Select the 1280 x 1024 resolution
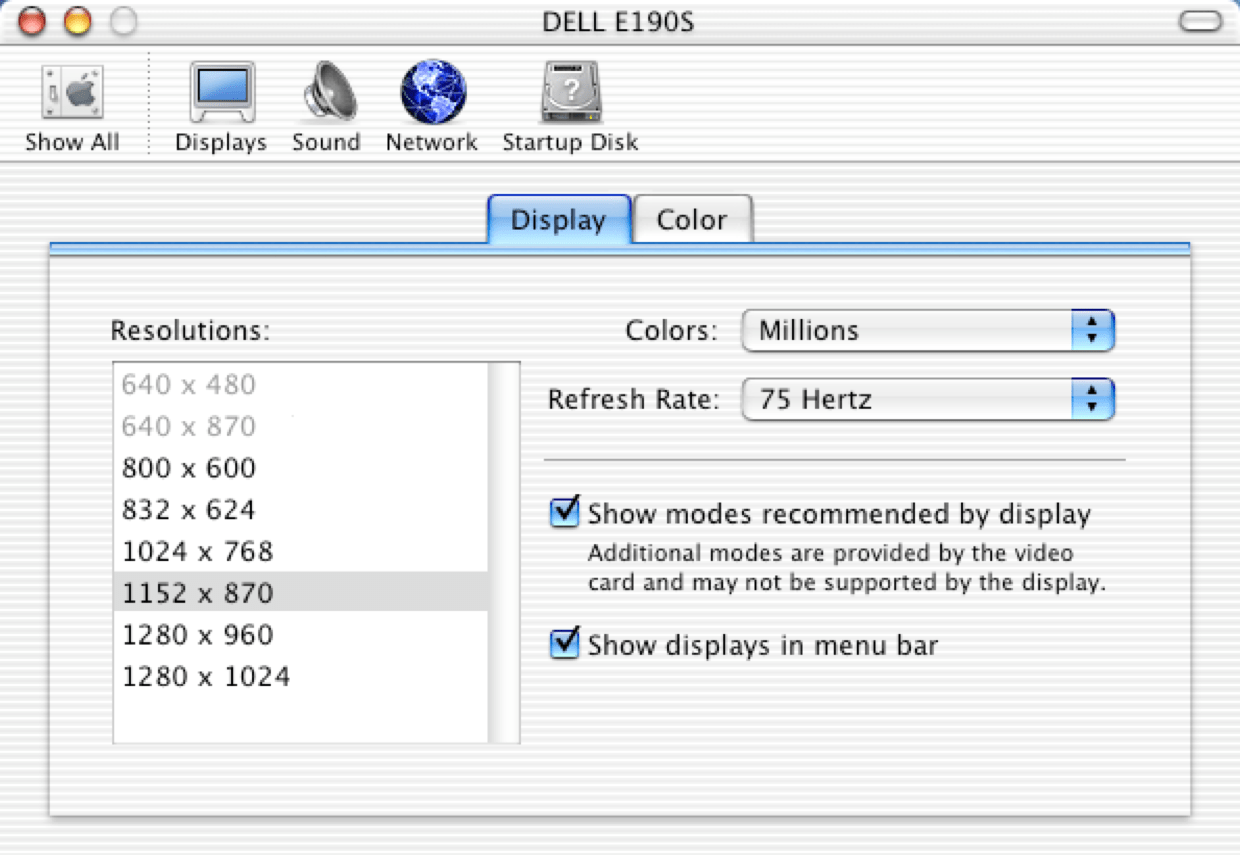Viewport: 1240px width, 855px height. 300,677
